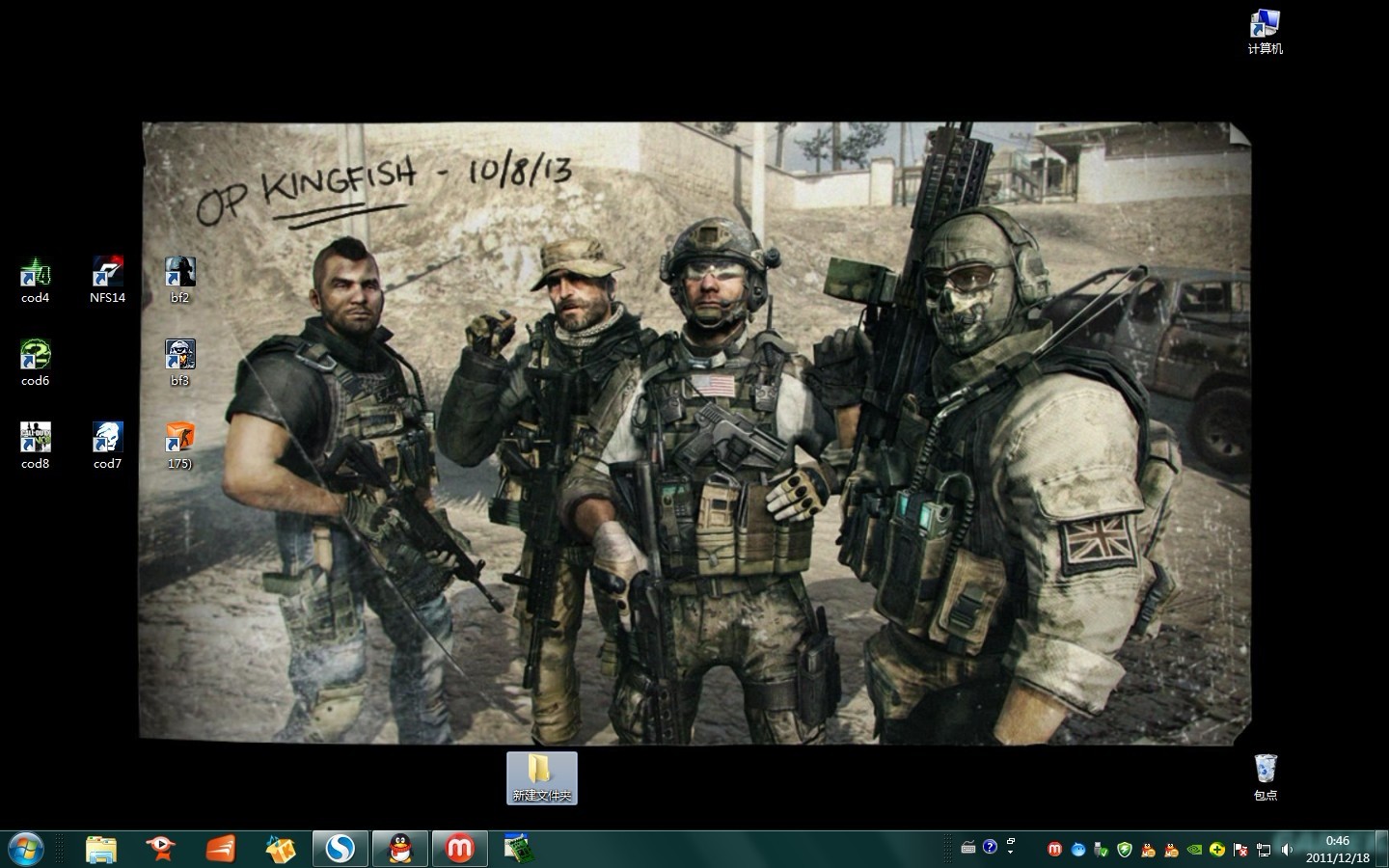
Task: Click the QQ tray icon beside NVIDIA icon
Action: pos(1171,850)
